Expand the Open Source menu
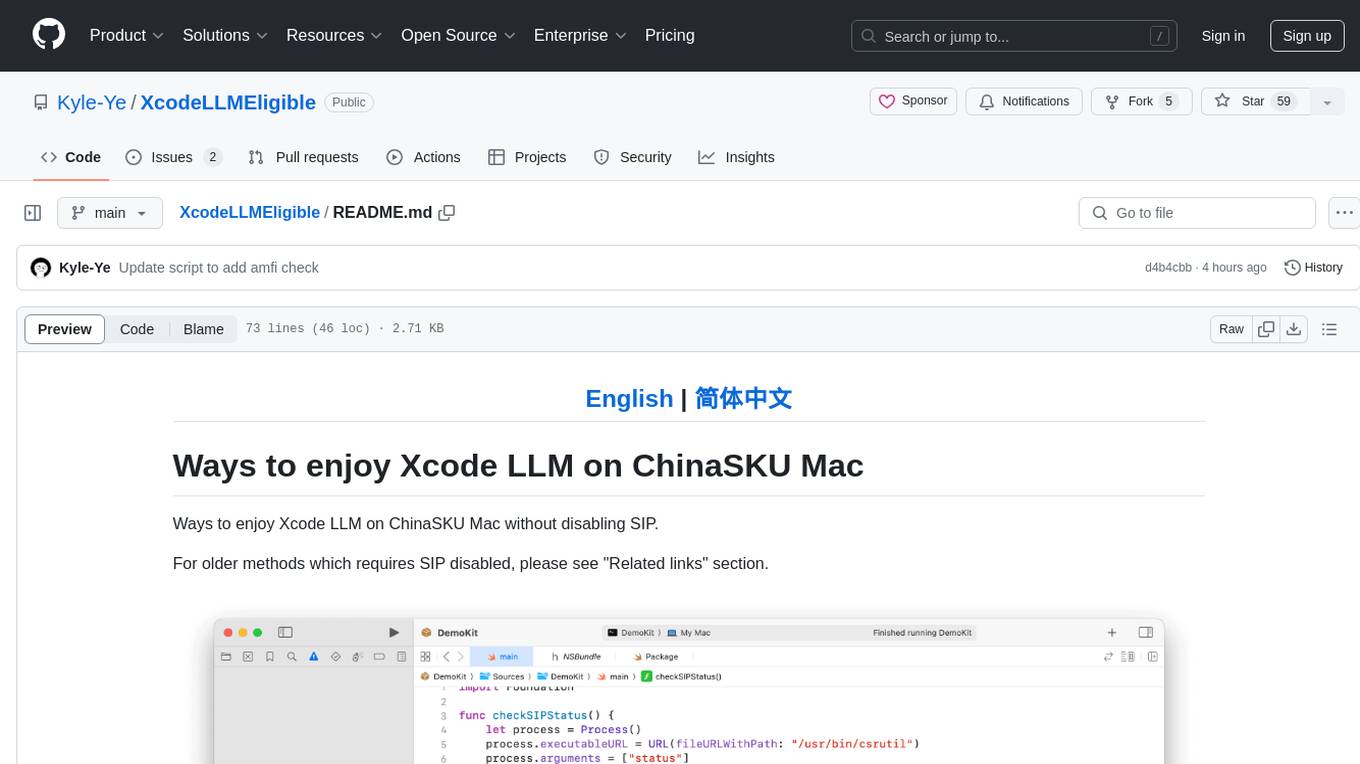The height and width of the screenshot is (764, 1360). click(458, 35)
